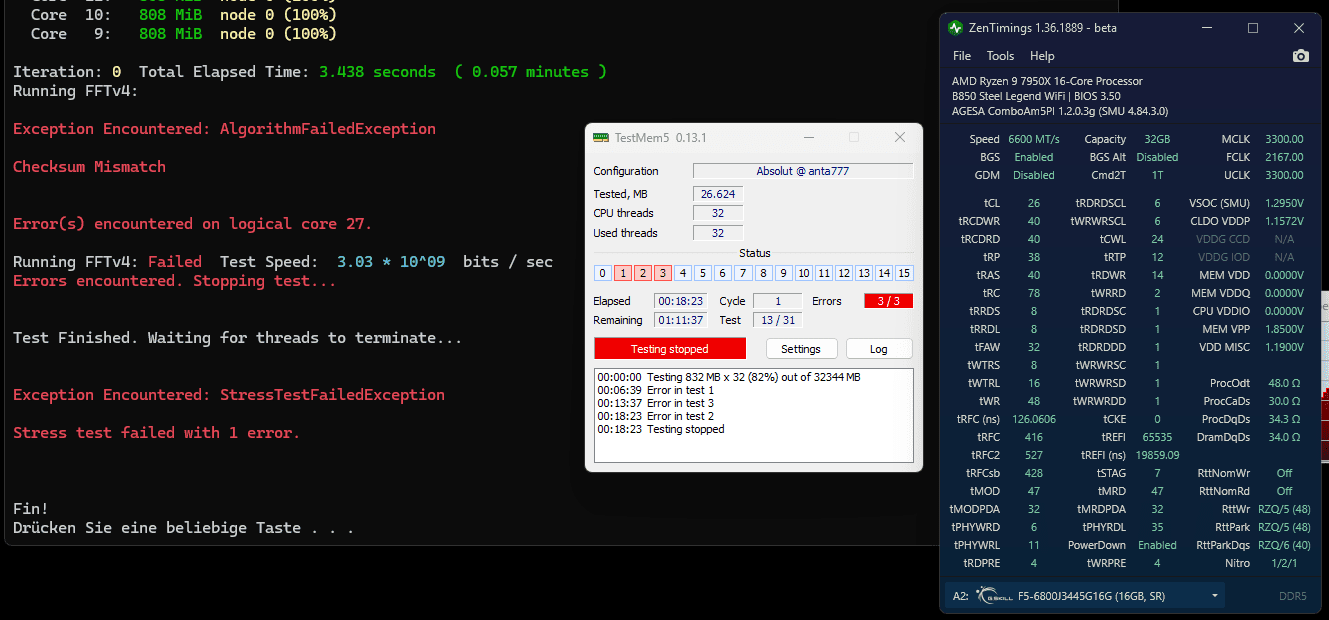Click the PowerDown value Enabled
The image size is (1329, 620).
click(1157, 545)
